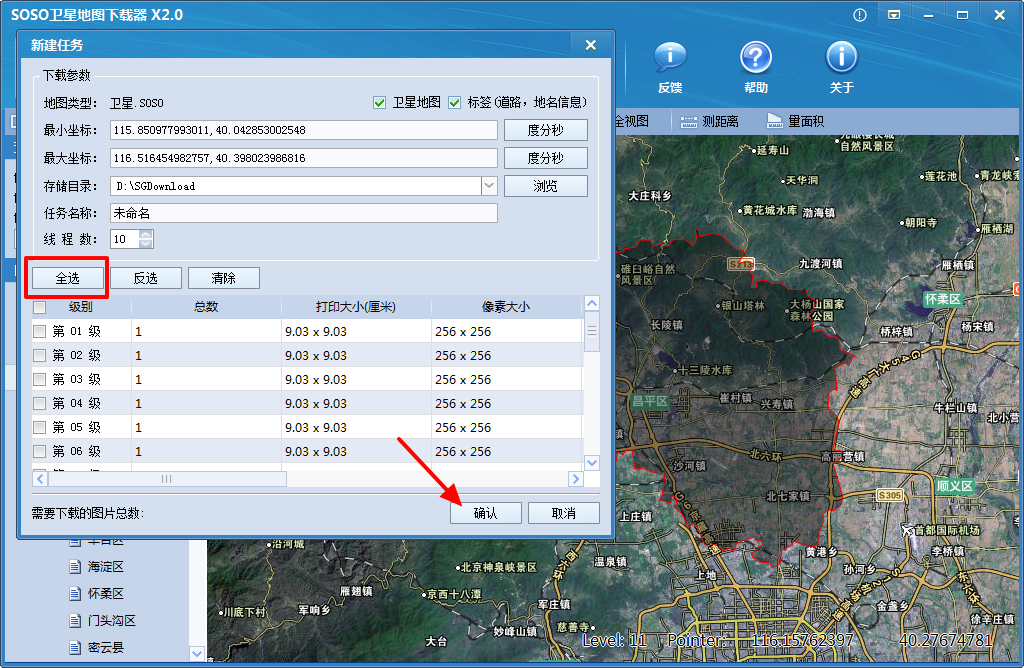Image resolution: width=1024 pixels, height=668 pixels.
Task: Select the 测距离 distance measuring tool
Action: pyautogui.click(x=710, y=121)
